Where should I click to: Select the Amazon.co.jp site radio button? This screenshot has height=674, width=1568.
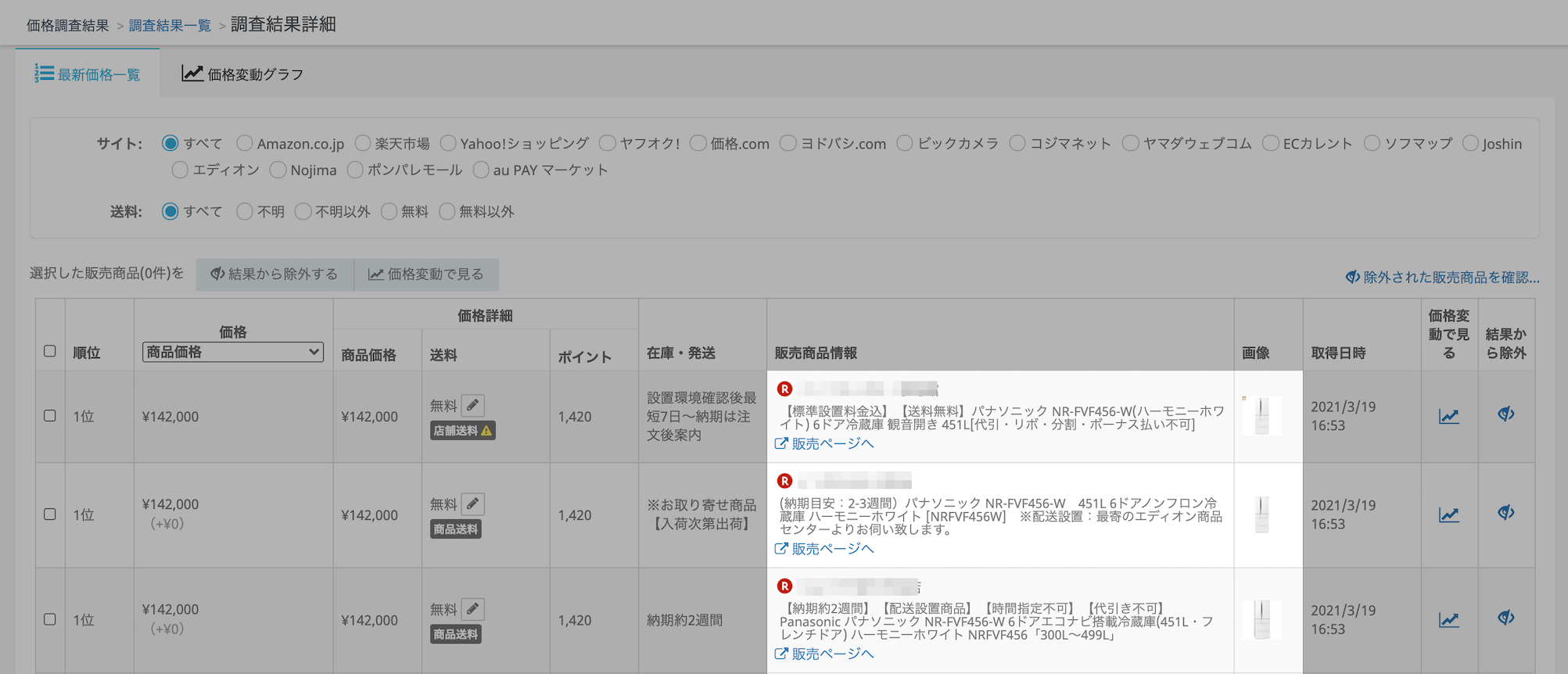click(x=245, y=143)
